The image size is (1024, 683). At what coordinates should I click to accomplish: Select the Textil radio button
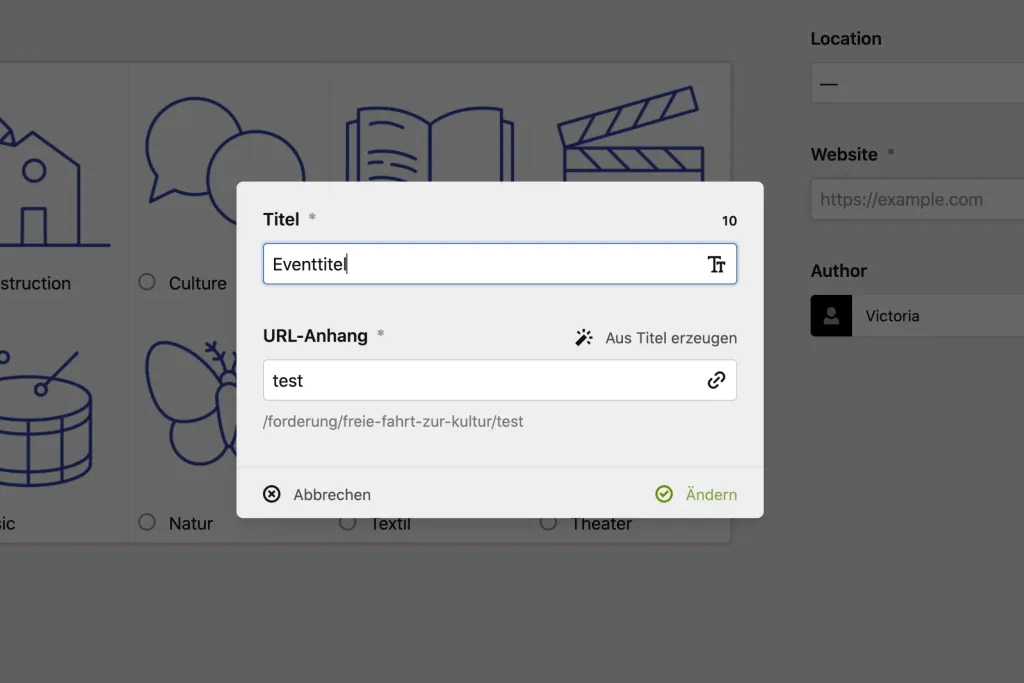click(x=347, y=523)
